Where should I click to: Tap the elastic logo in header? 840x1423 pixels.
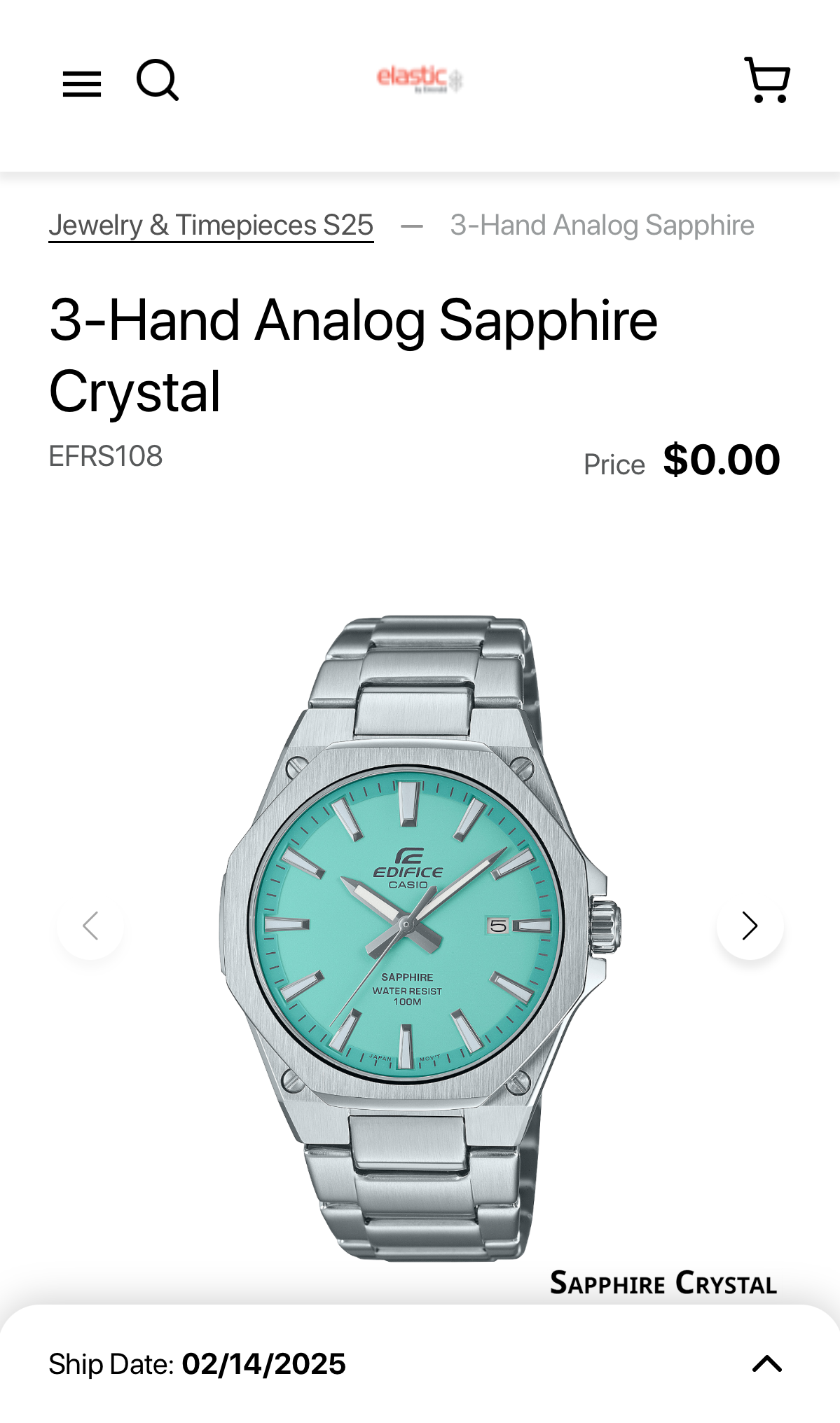coord(420,78)
